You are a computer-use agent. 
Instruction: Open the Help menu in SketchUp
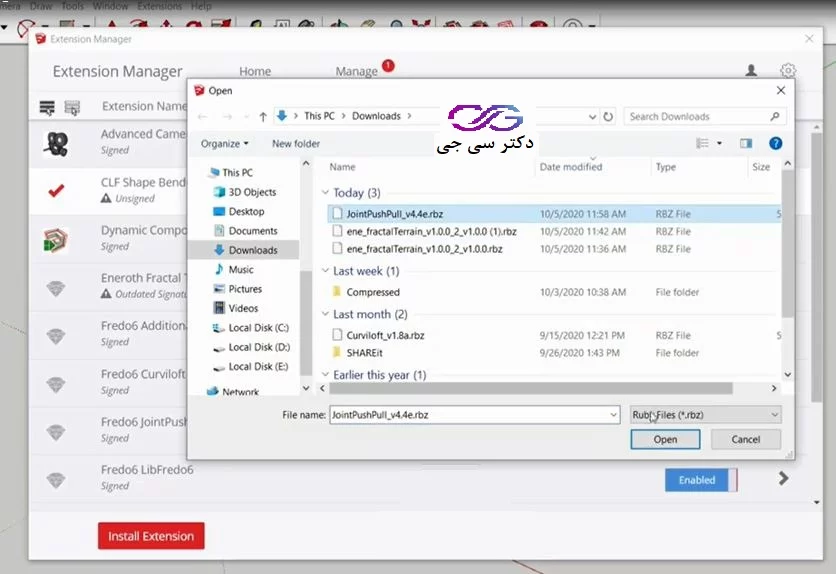coord(201,6)
